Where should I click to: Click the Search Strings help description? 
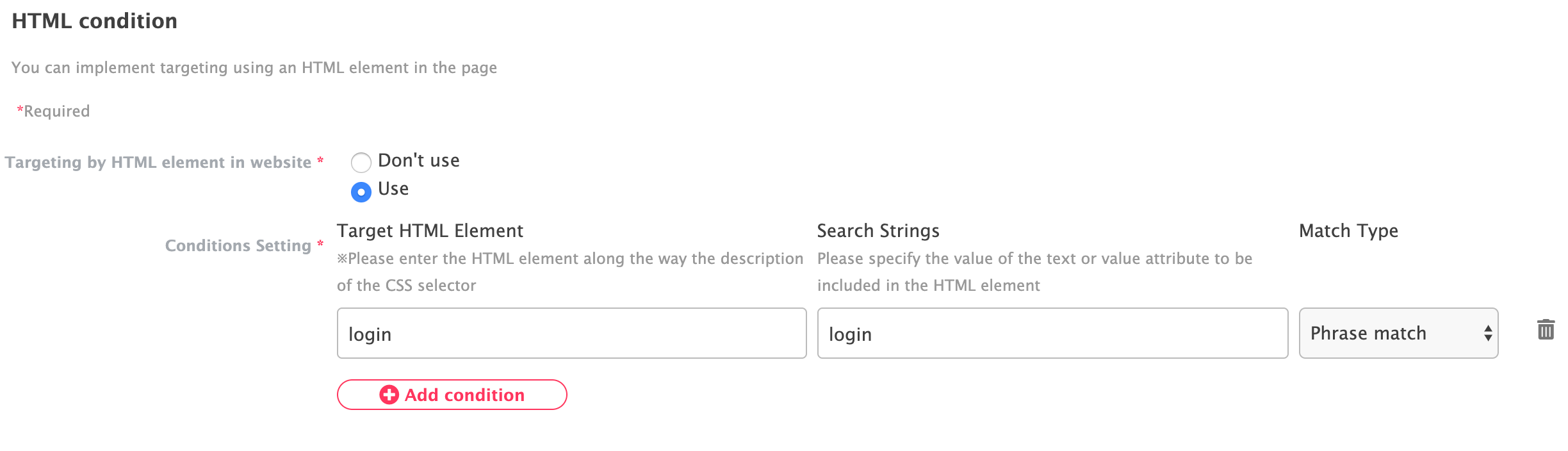click(1034, 272)
